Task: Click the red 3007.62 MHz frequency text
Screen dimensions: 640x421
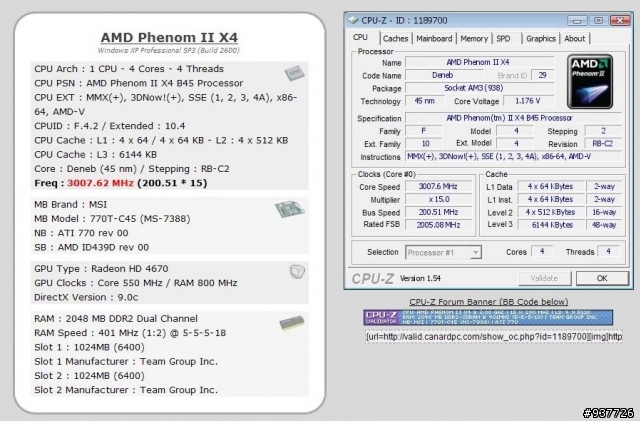Action: pos(100,183)
